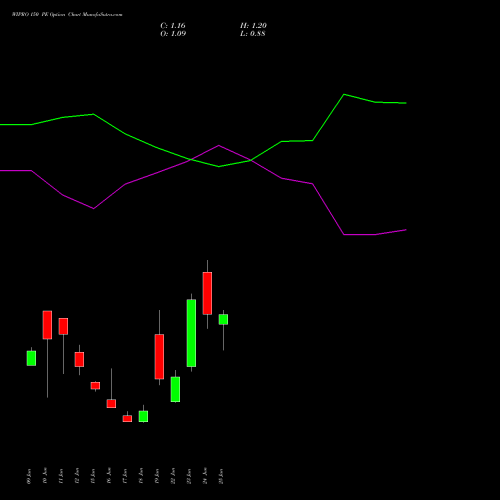Click the open value 'O: 1.09'
The width and height of the screenshot is (500, 500).
[x=173, y=34]
